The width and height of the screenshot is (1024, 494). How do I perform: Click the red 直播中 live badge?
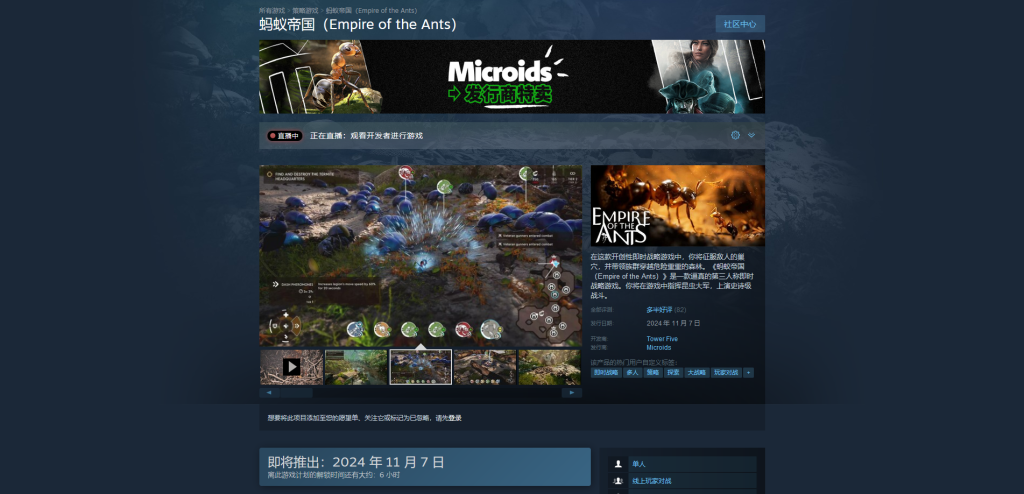click(285, 136)
